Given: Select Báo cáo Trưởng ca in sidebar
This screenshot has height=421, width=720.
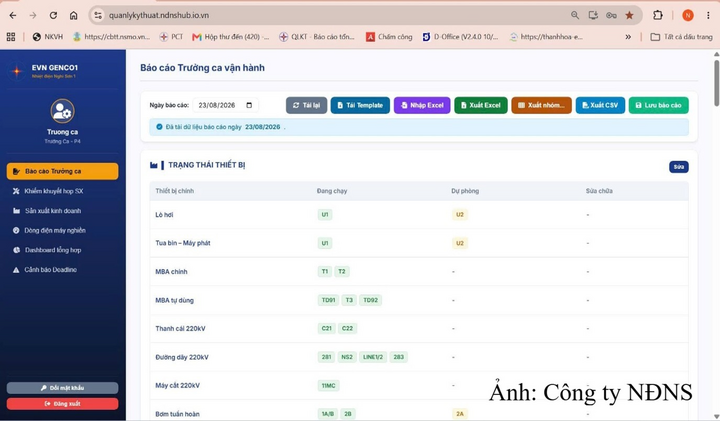Looking at the screenshot, I should coord(62,171).
